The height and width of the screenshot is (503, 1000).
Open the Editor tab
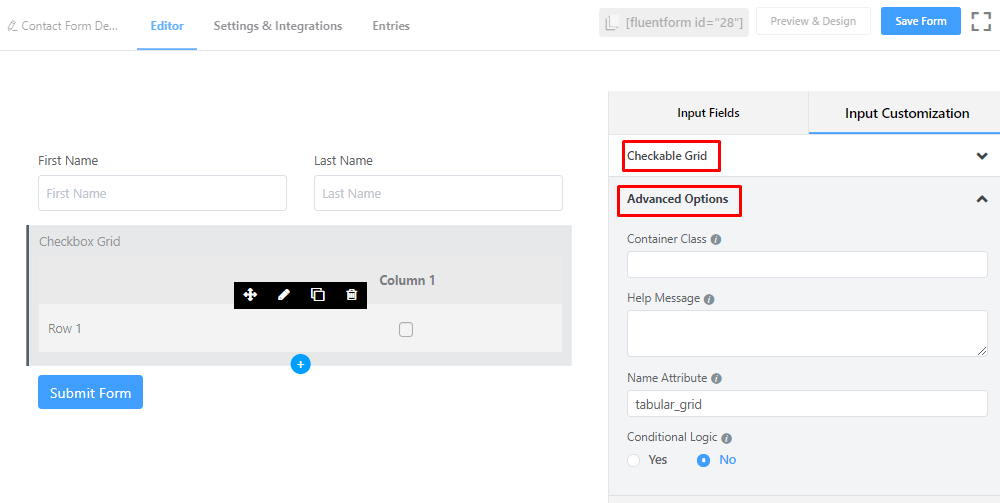tap(167, 26)
